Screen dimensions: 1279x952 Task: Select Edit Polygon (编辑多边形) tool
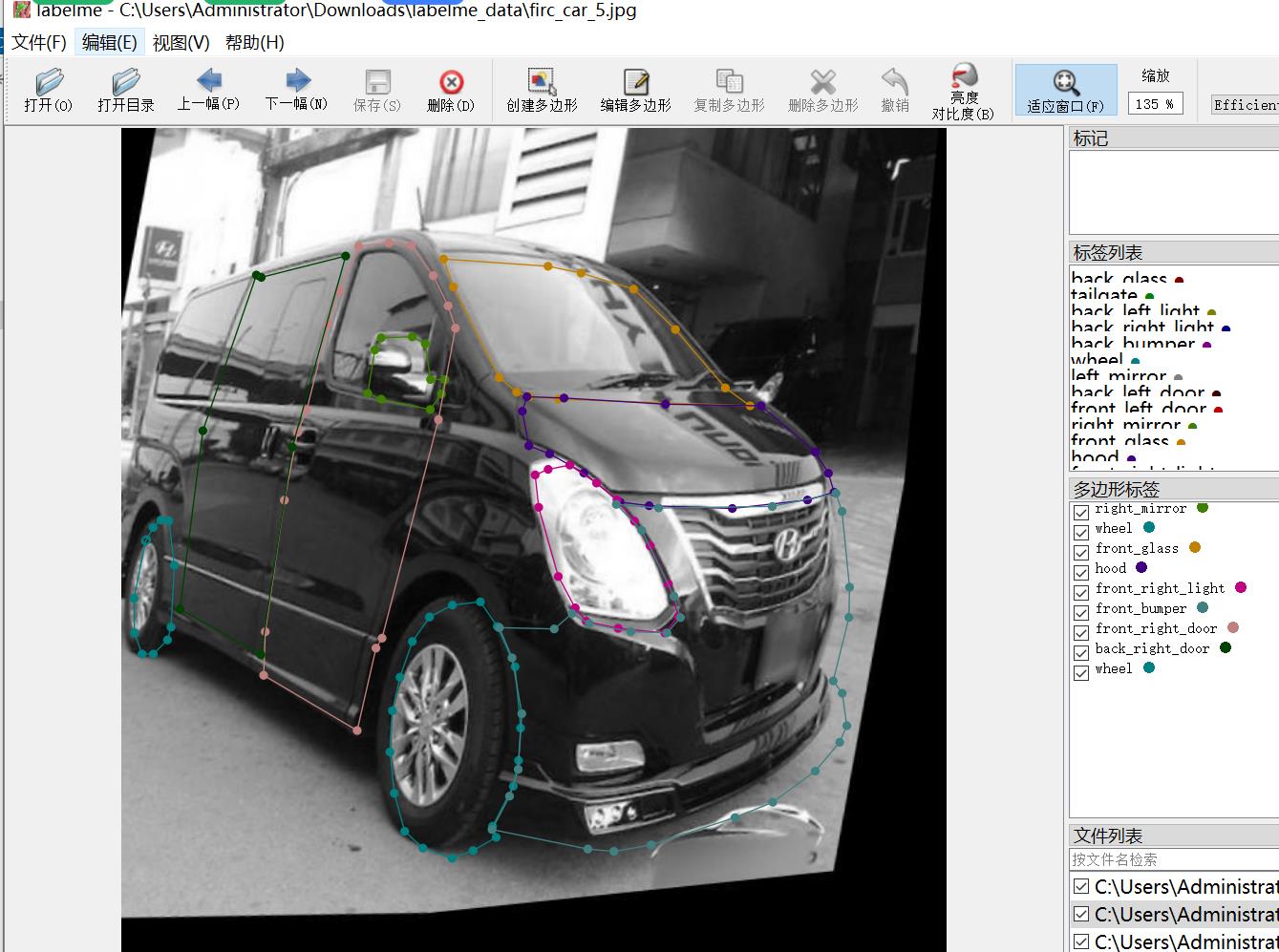(635, 91)
